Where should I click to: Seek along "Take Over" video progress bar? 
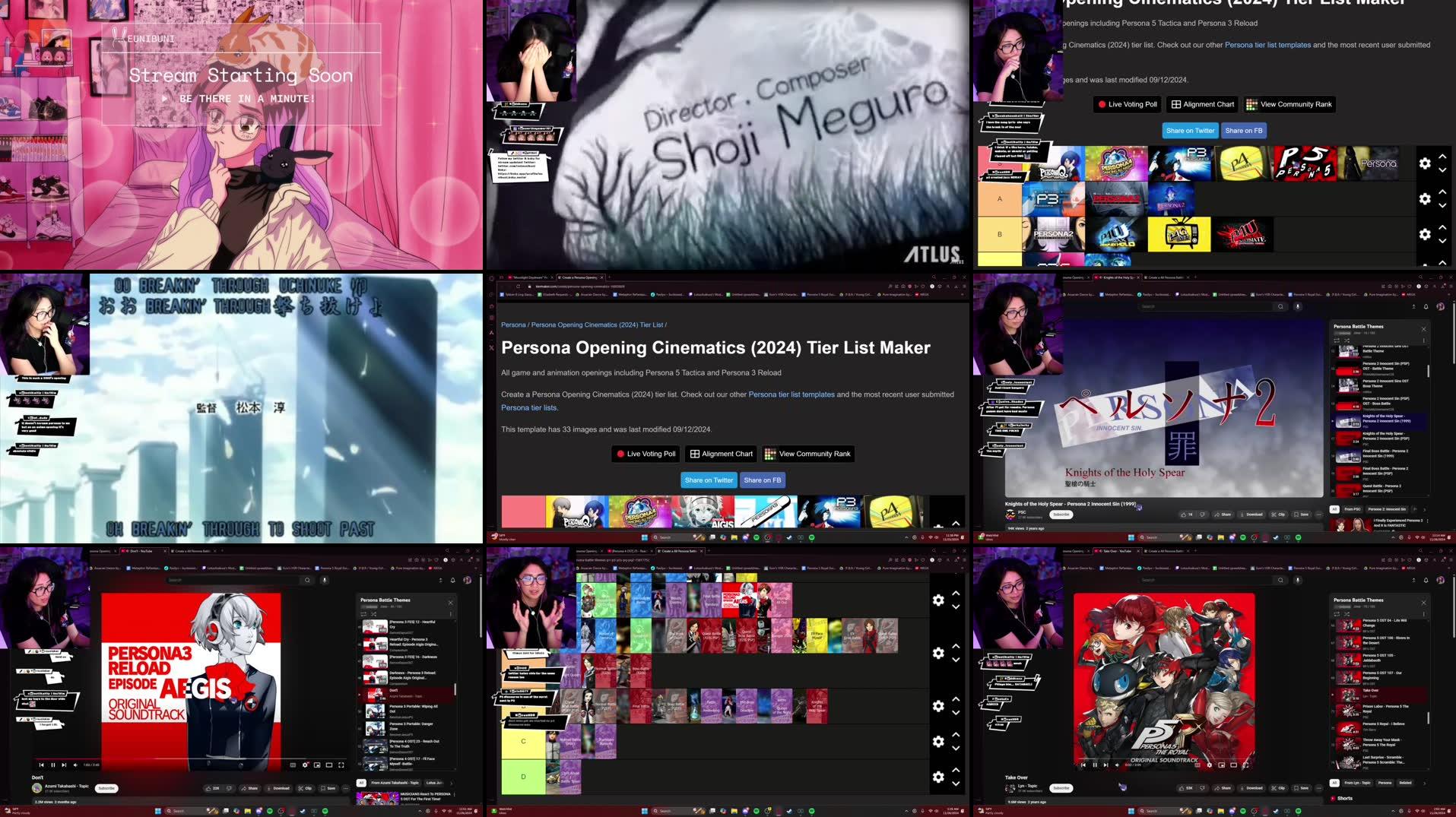(x=1163, y=758)
